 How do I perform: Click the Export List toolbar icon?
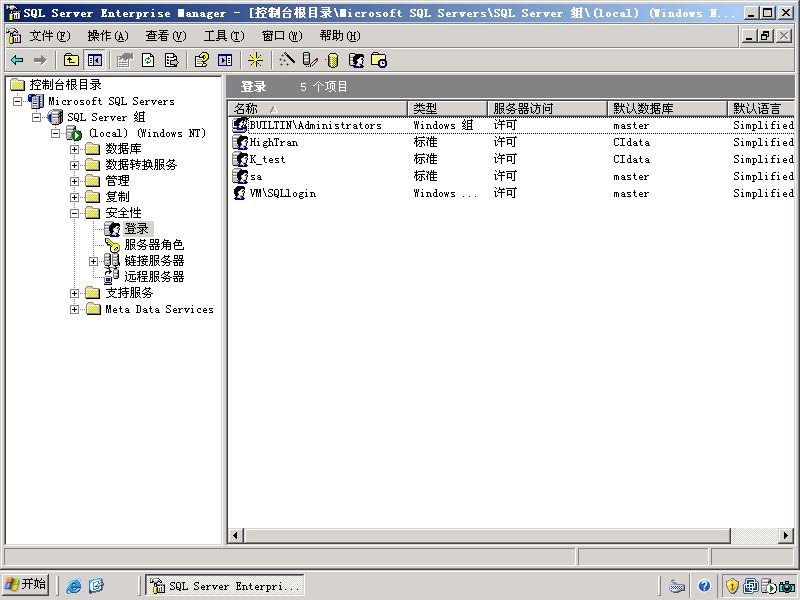pos(172,60)
